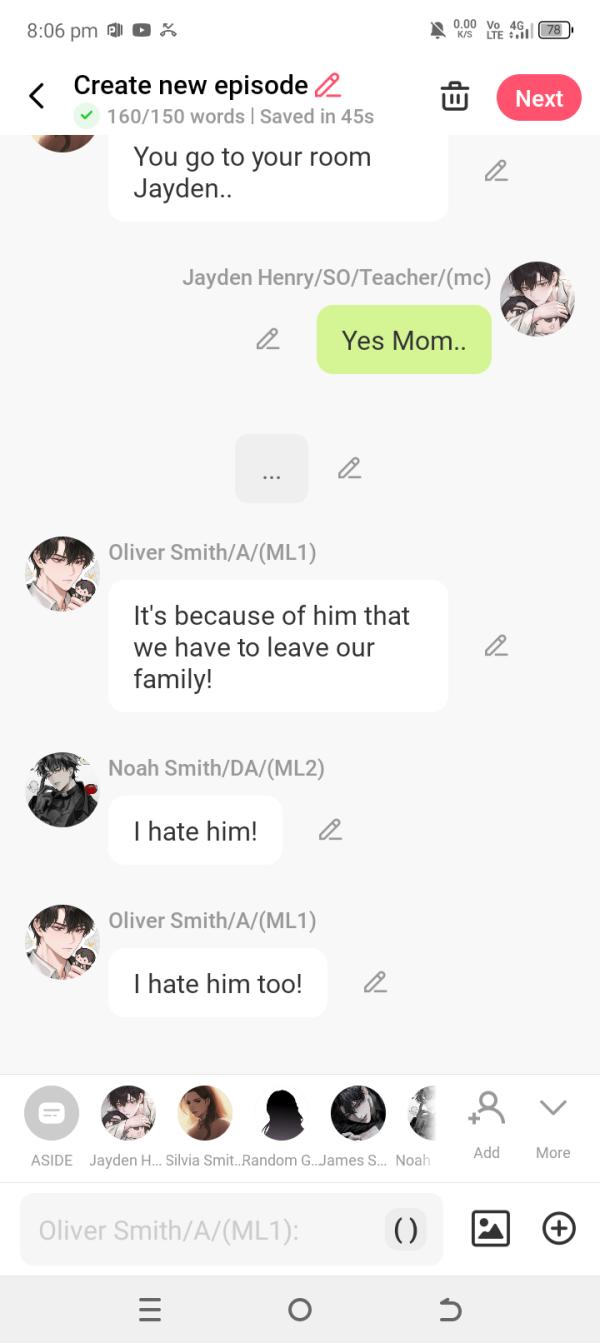Screen dimensions: 600x1343
Task: Select the James S... character avatar
Action: [x=358, y=1126]
